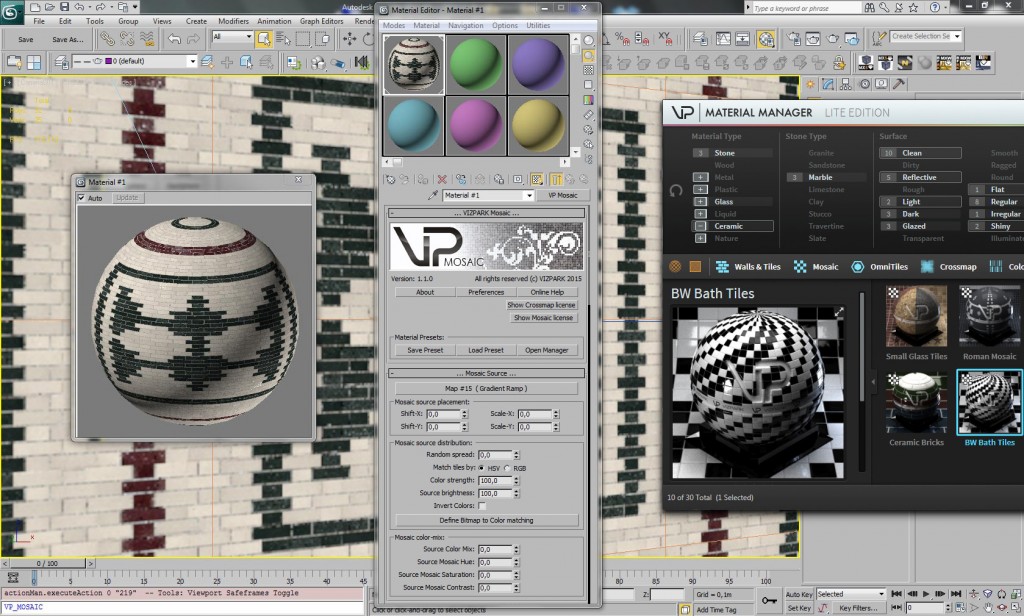Select the Pick Material from Object eyedropper
Viewport: 1024px width, 616px height.
432,195
